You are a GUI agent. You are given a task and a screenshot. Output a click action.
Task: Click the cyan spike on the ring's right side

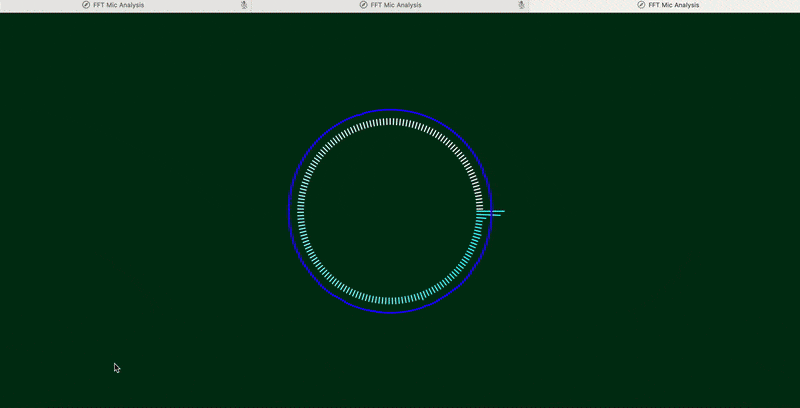tap(491, 213)
